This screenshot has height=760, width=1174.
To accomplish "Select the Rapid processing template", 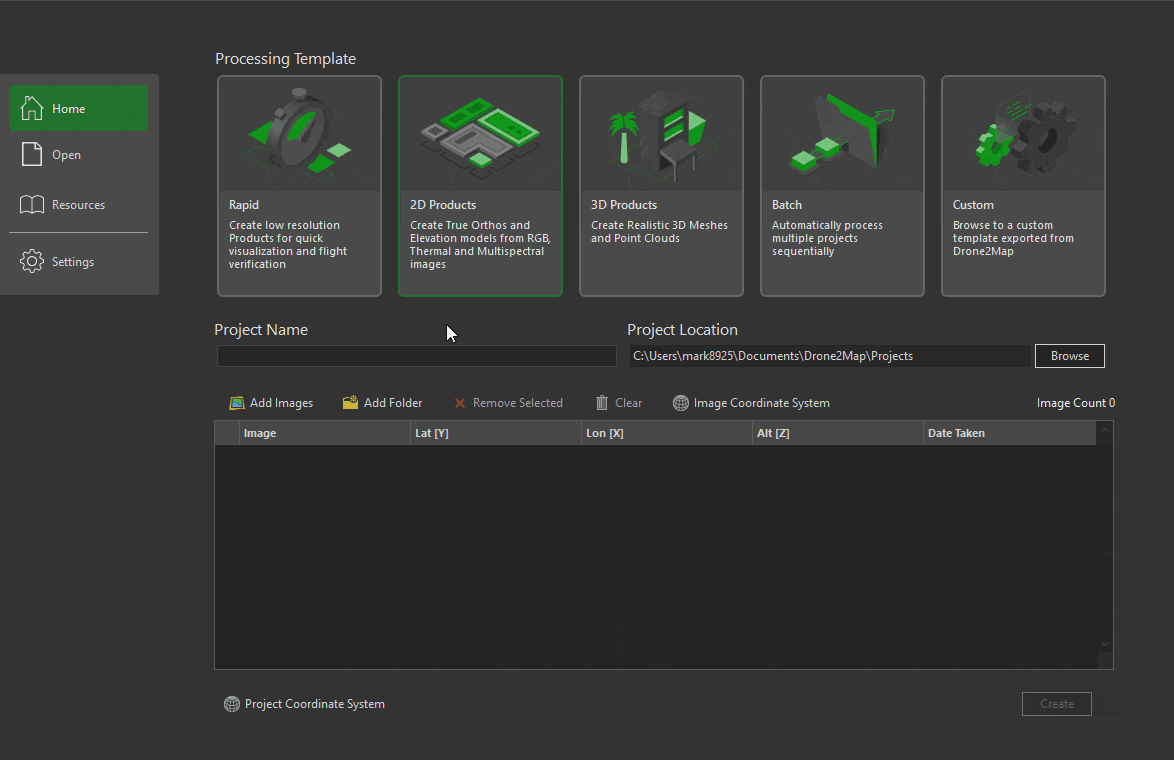I will coord(299,186).
